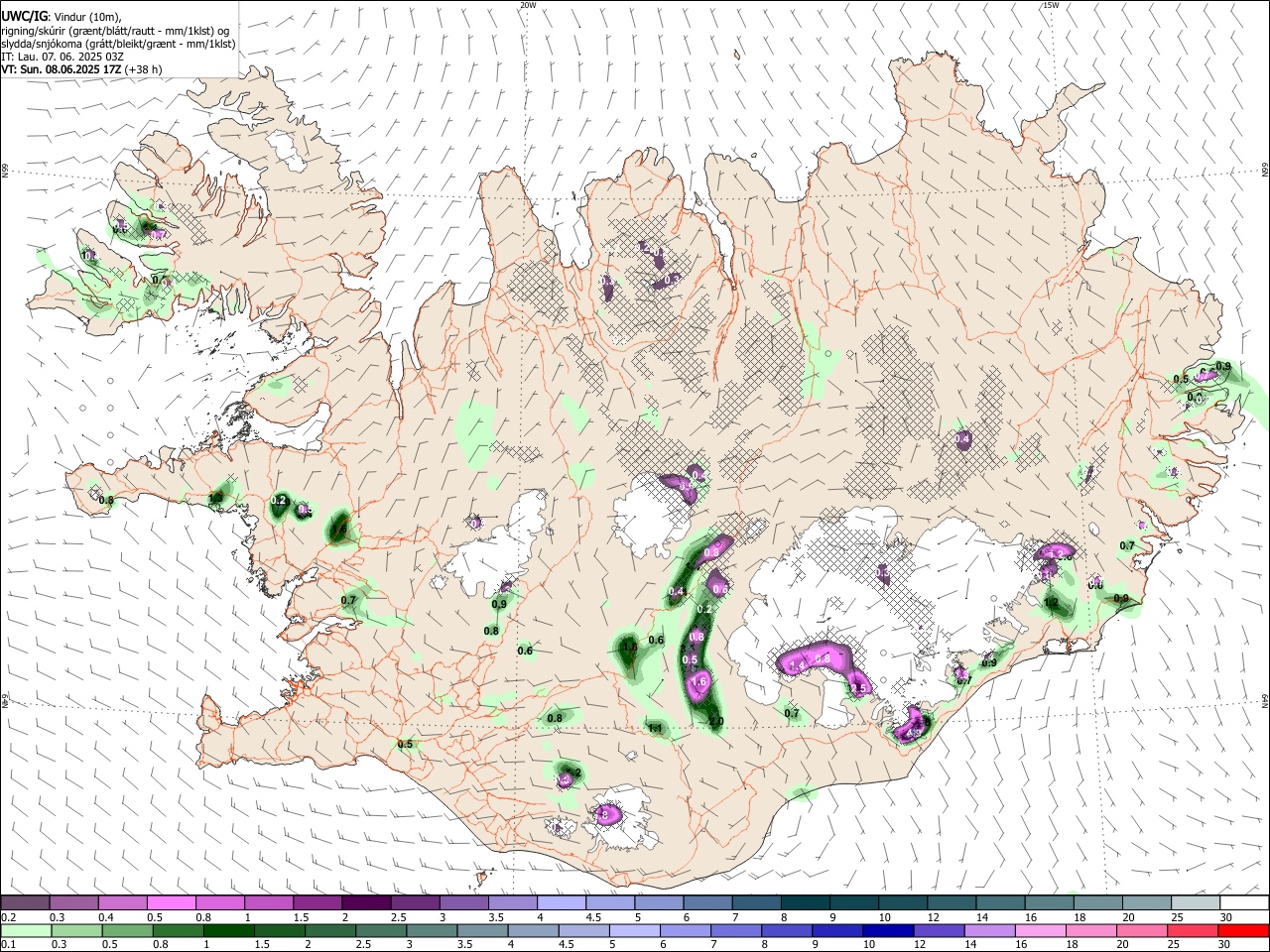The image size is (1270, 952).
Task: Pick the snow legend swatch between 1 and 1.5
Action: (268, 903)
